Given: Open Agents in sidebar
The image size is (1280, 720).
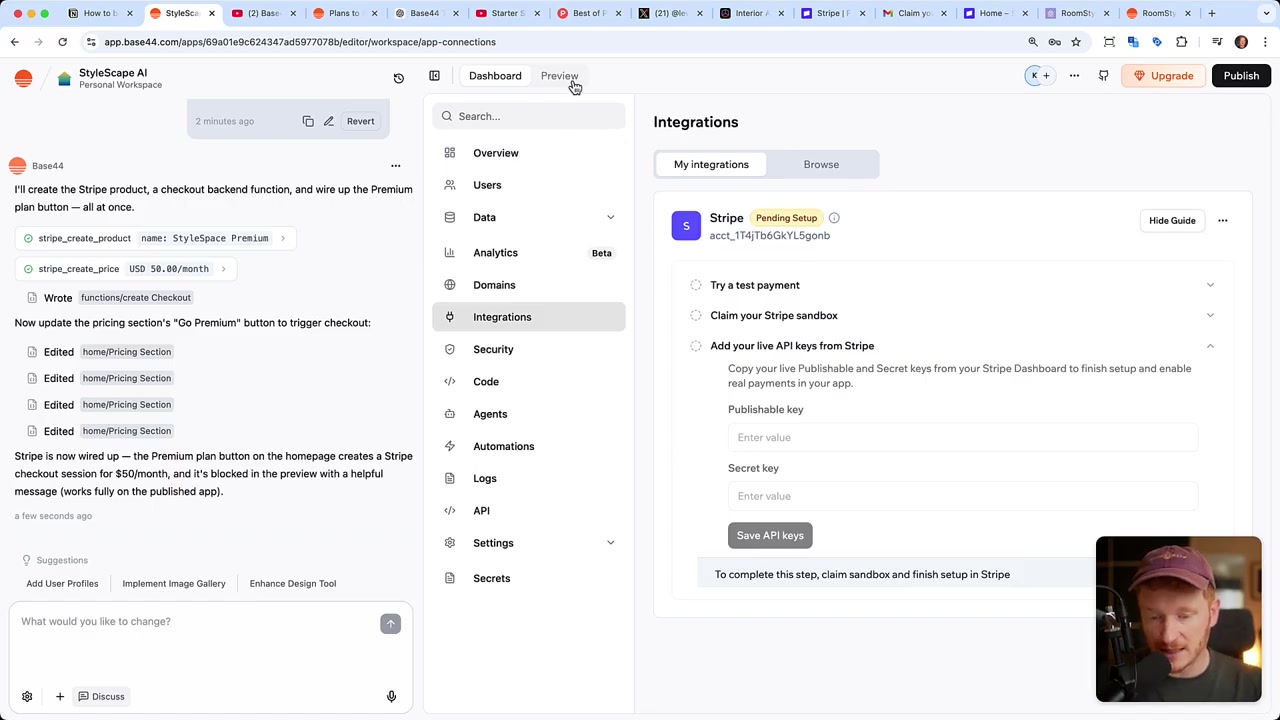Looking at the screenshot, I should click(529, 414).
